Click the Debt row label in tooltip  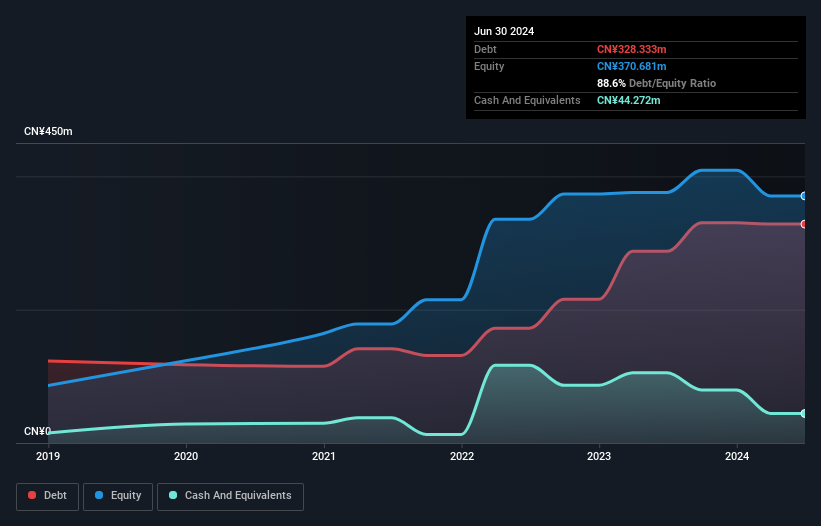tap(485, 49)
